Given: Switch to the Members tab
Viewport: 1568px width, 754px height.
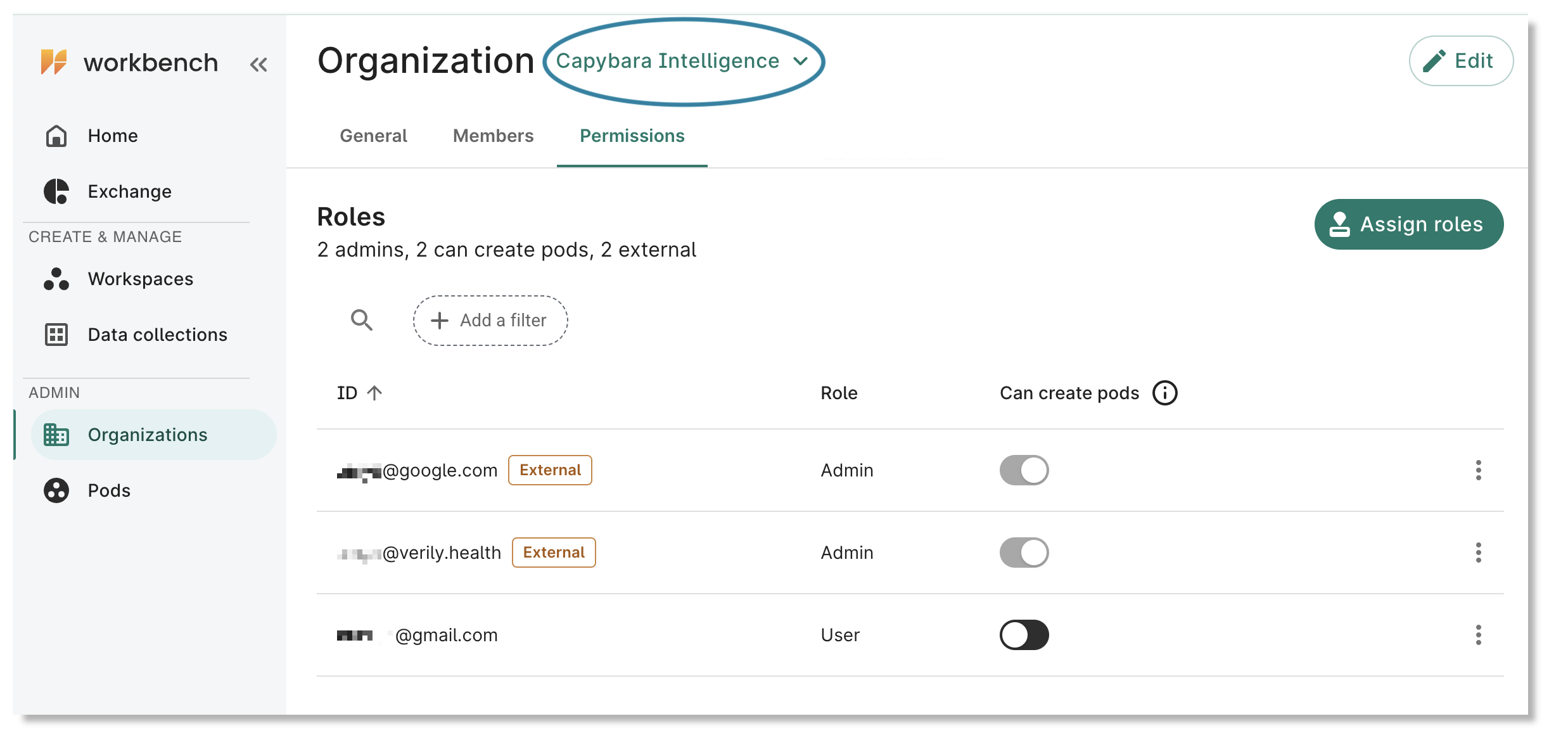Looking at the screenshot, I should (x=493, y=136).
